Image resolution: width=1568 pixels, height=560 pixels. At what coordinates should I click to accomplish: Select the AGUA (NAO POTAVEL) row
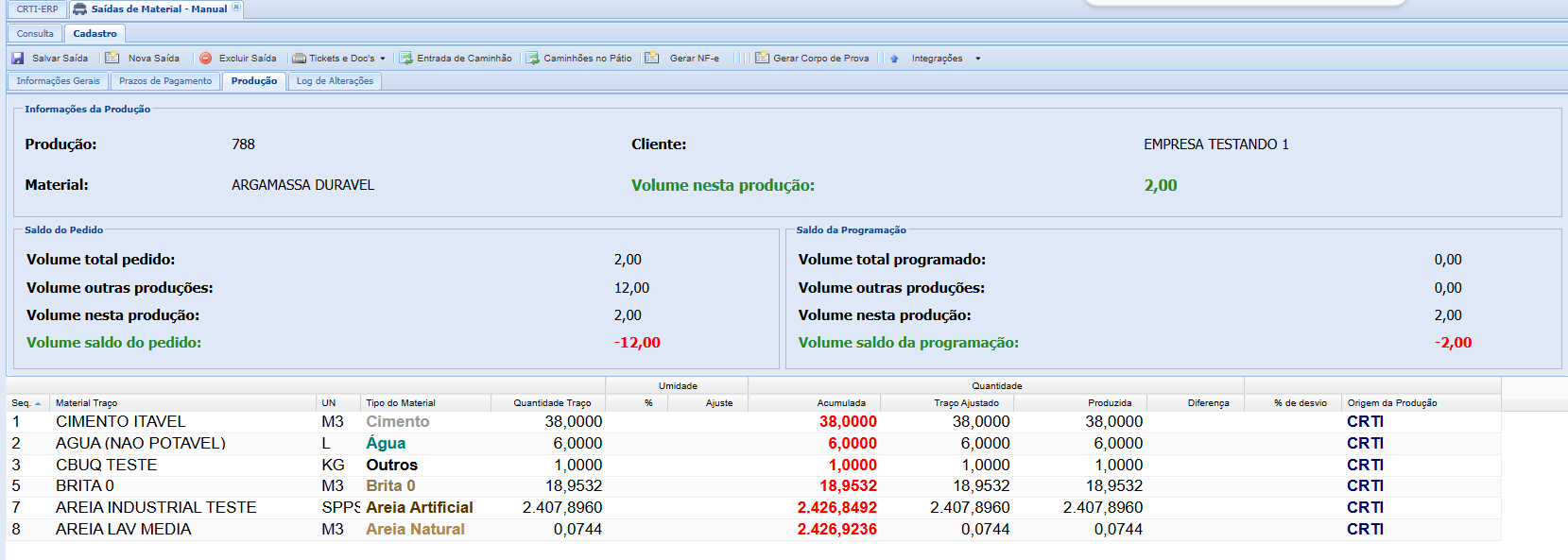[753, 444]
